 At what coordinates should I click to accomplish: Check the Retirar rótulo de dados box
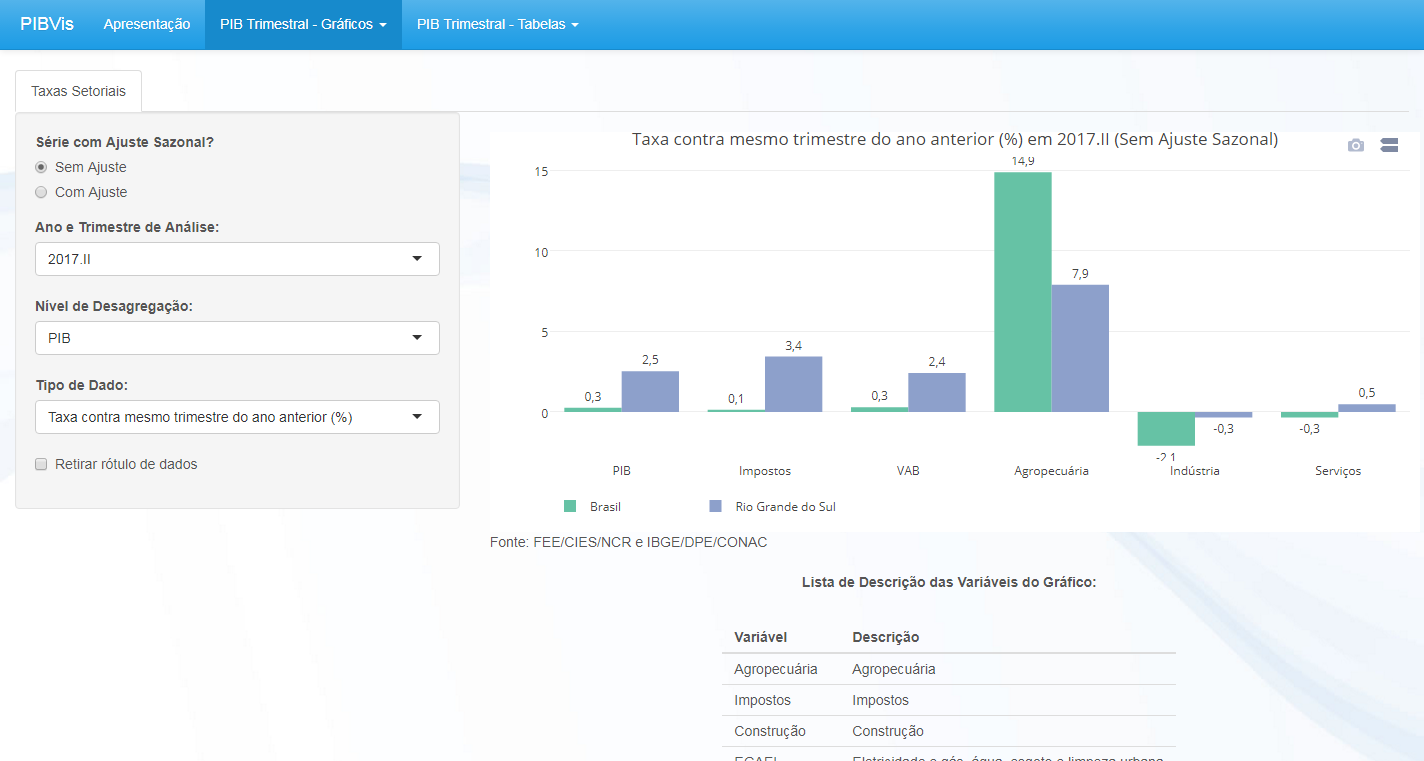point(41,464)
